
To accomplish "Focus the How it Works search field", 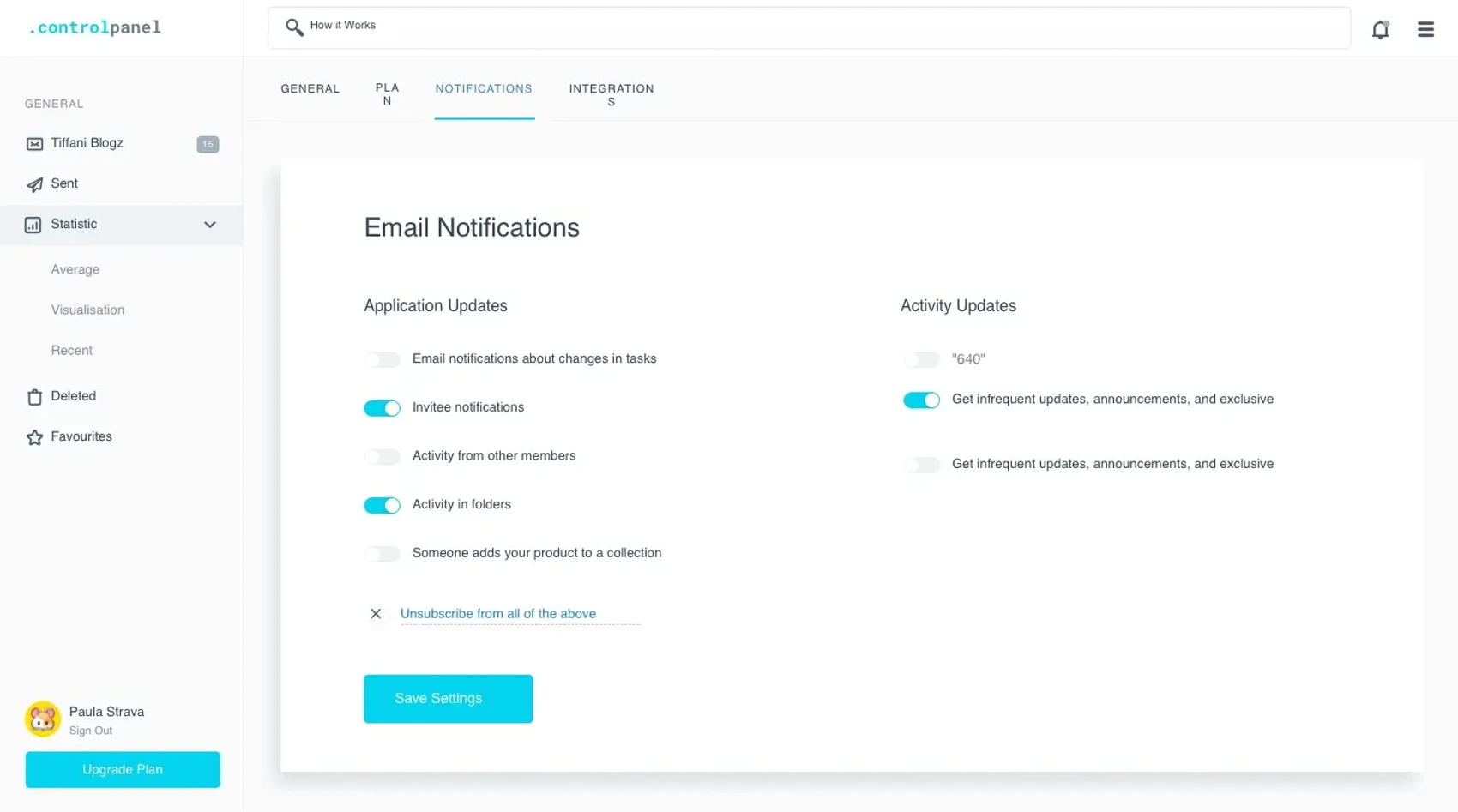I will [806, 27].
